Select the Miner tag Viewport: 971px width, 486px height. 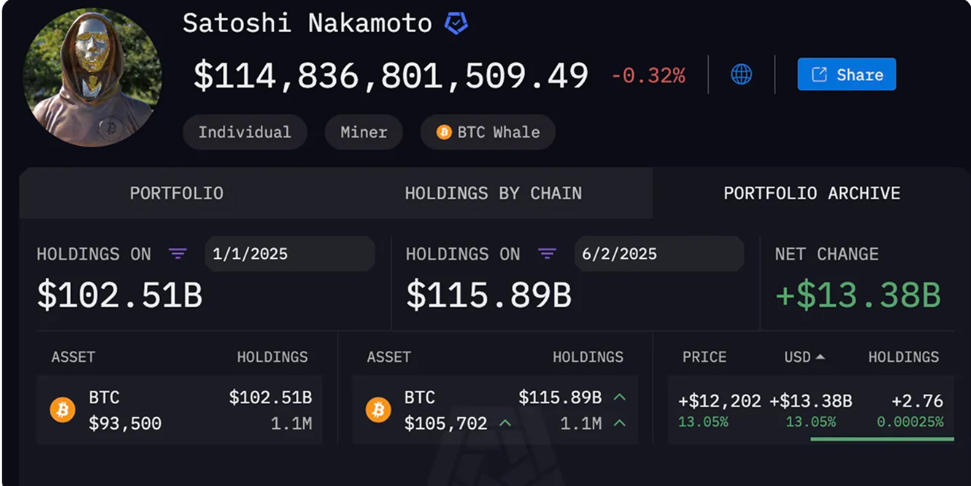pos(364,132)
